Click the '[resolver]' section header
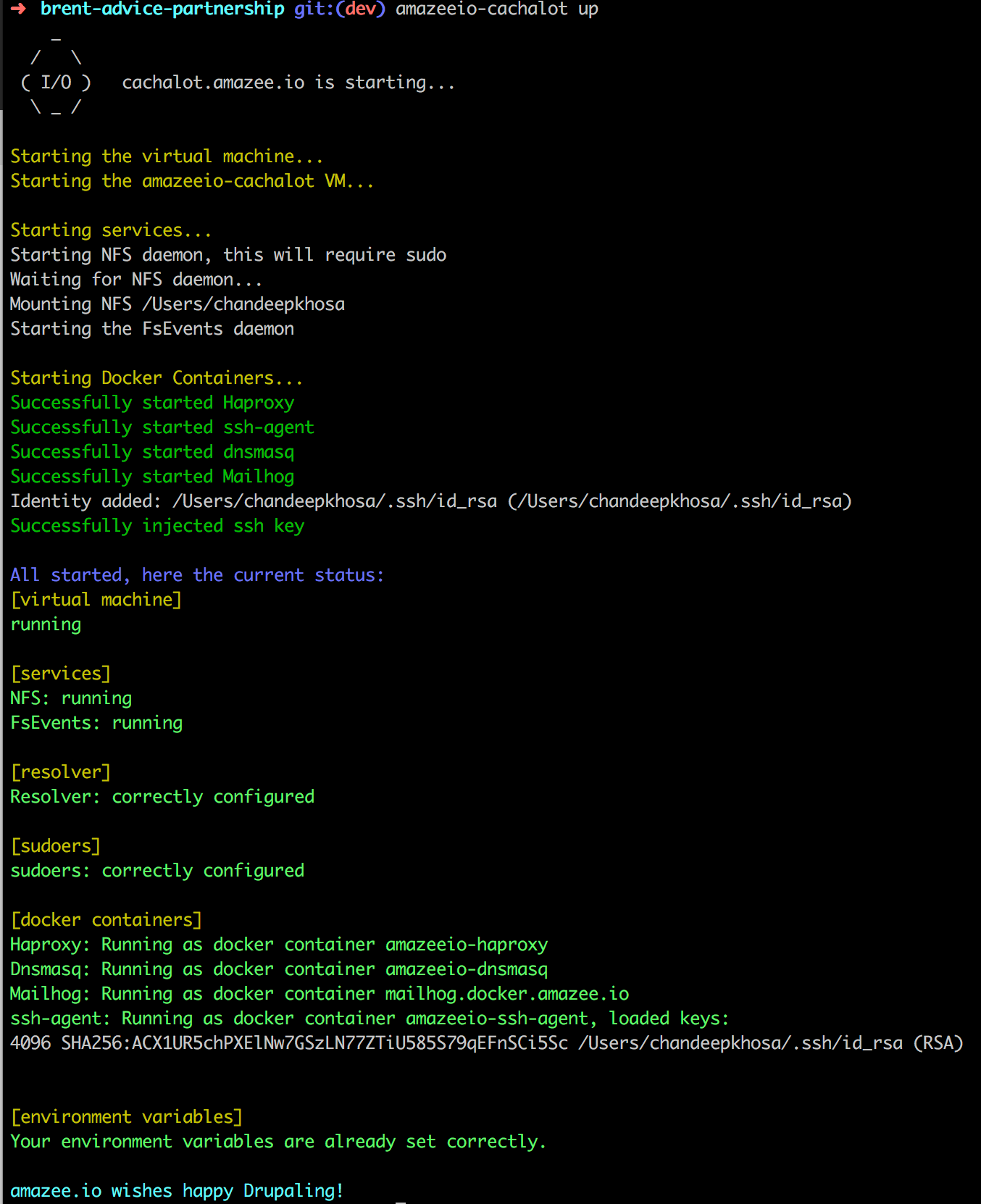981x1204 pixels. 61,772
